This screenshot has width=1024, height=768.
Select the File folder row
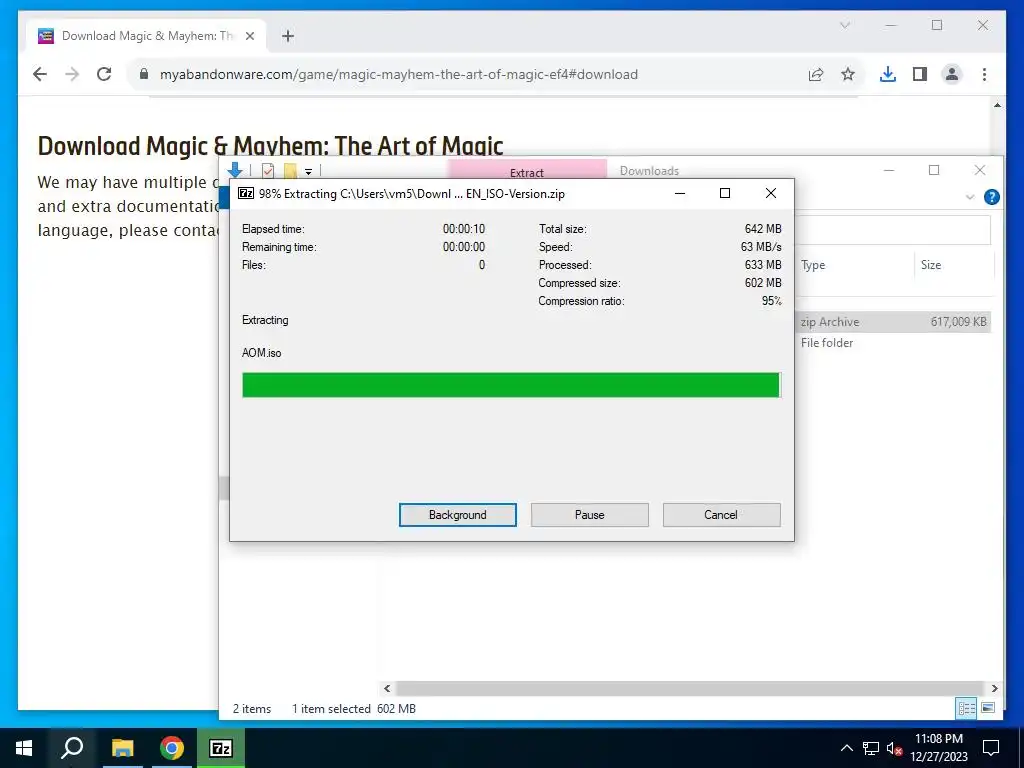893,343
